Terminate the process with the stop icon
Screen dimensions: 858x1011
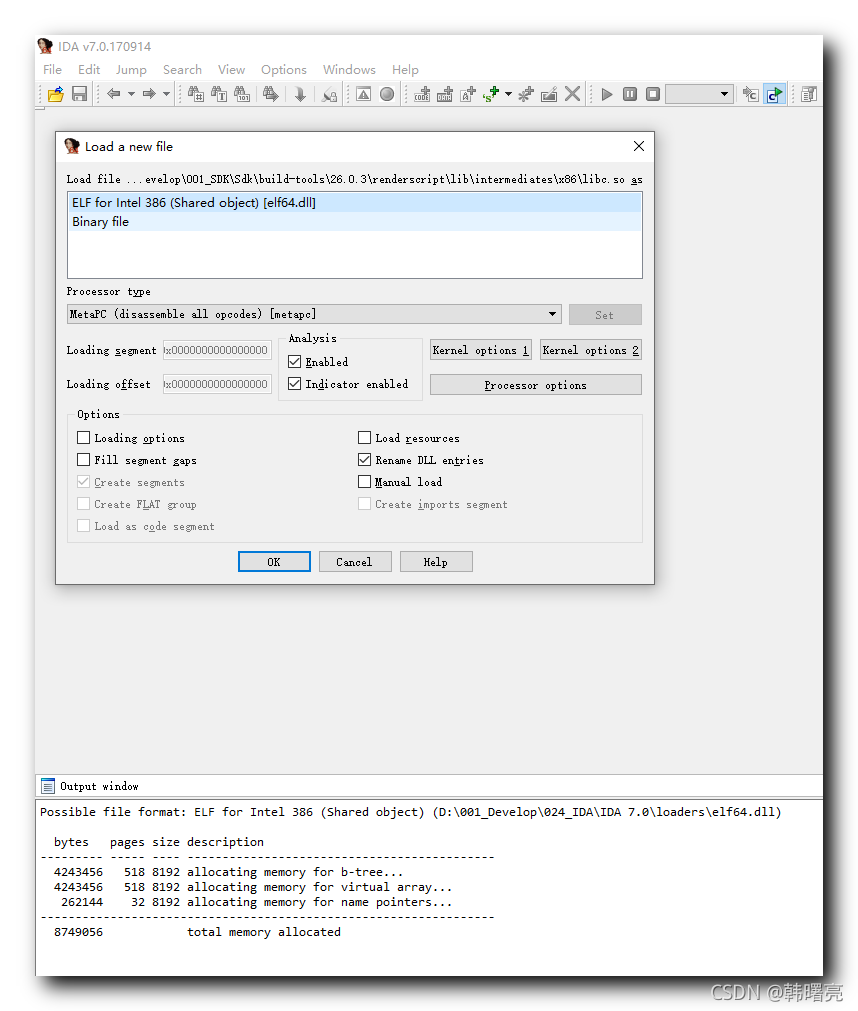[652, 93]
